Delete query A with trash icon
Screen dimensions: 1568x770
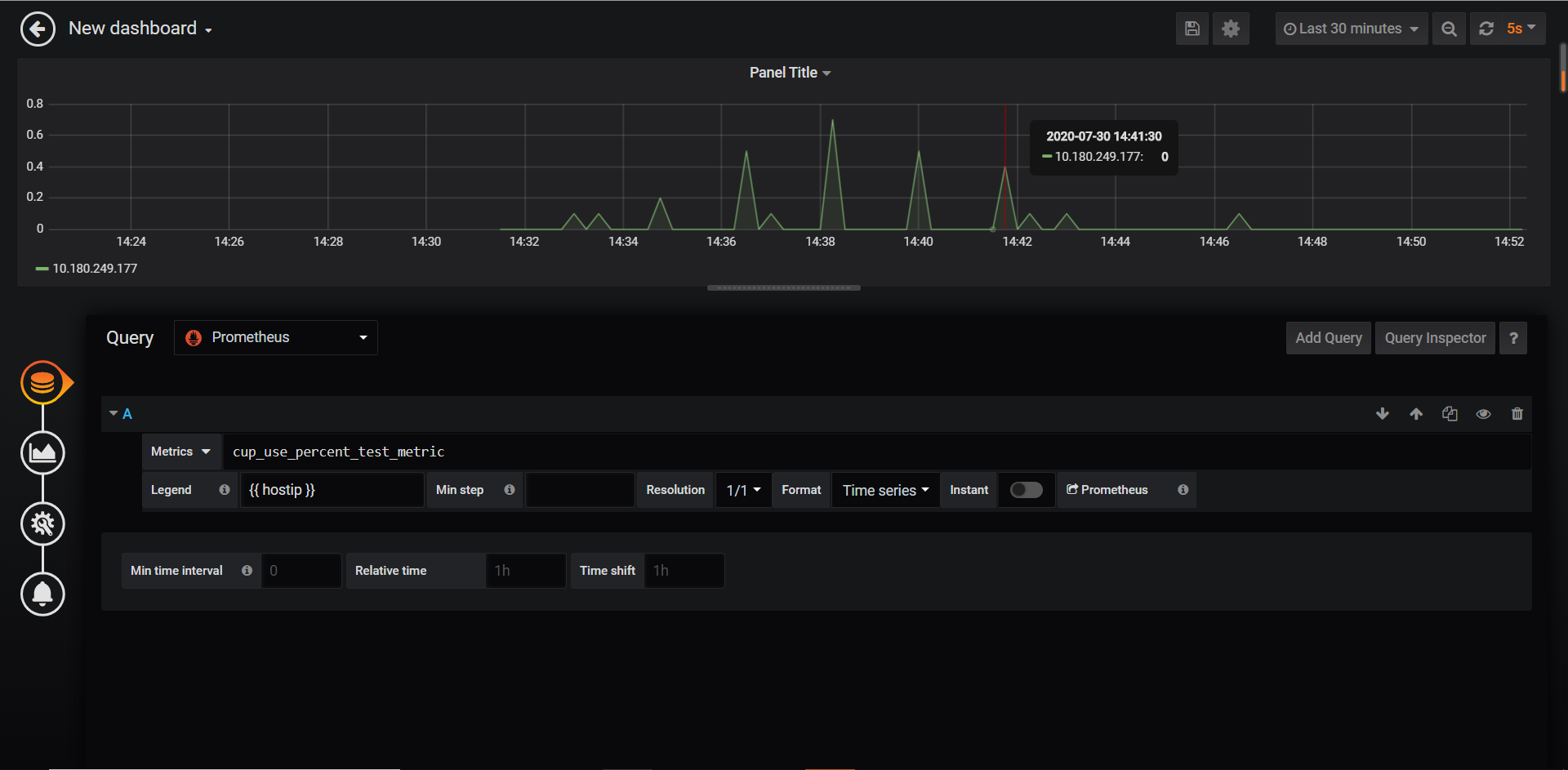[x=1517, y=414]
